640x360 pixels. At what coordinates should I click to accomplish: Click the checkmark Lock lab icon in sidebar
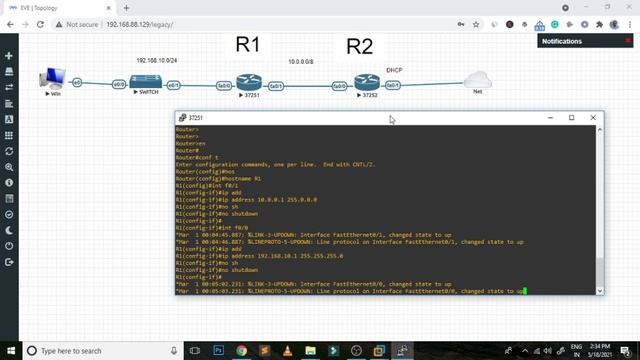[x=9, y=215]
